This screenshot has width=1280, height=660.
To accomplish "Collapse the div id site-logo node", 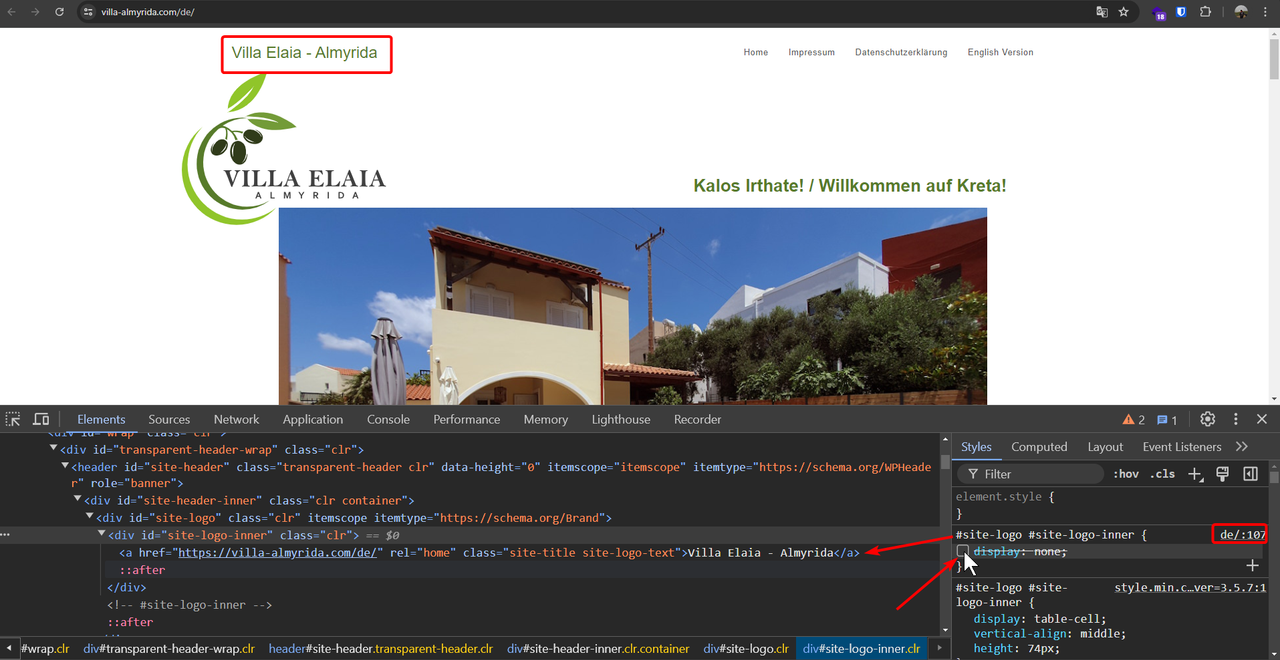I will tap(89, 518).
